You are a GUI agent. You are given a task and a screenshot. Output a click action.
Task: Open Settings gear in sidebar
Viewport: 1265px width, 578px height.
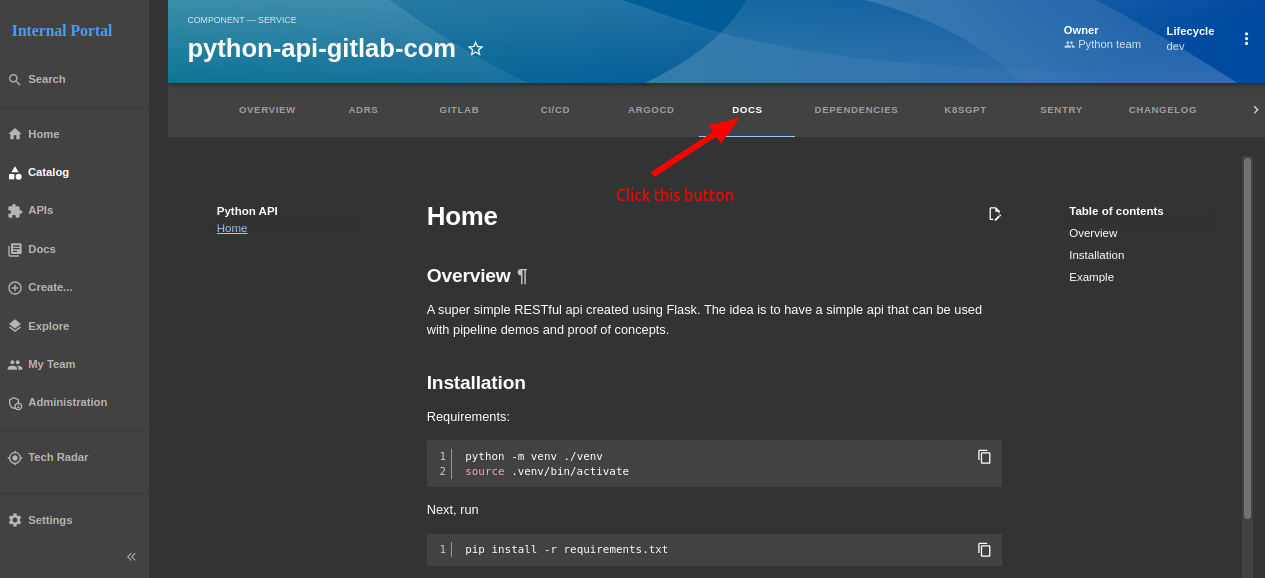15,520
